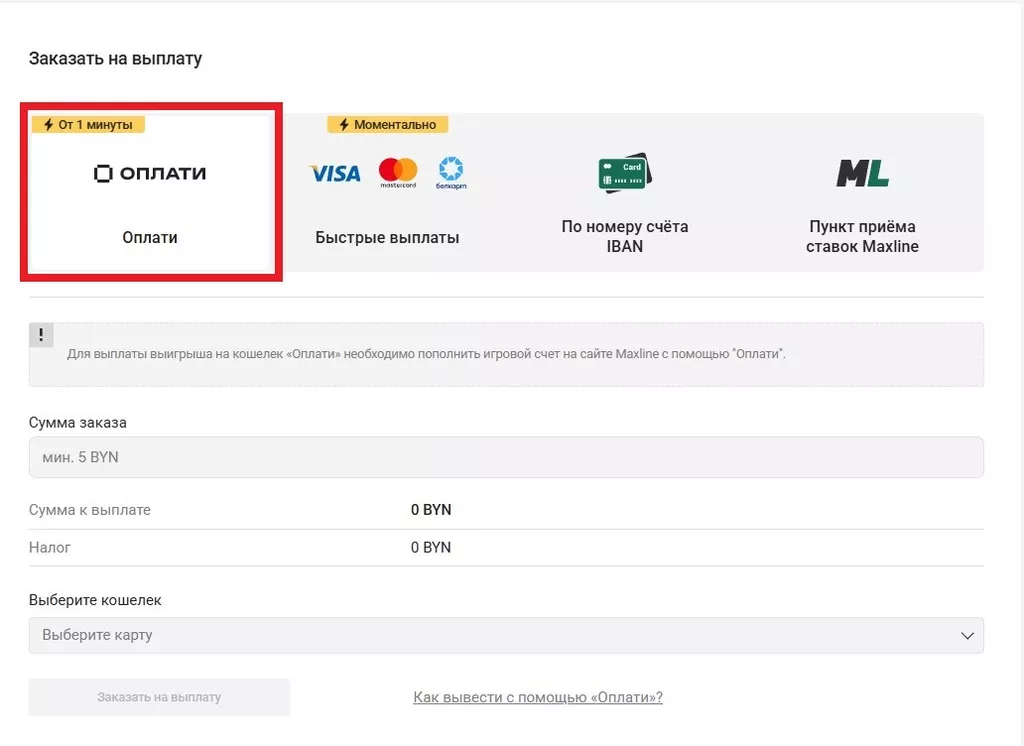Click the Mastercard icon
The height and width of the screenshot is (746, 1024).
(397, 172)
